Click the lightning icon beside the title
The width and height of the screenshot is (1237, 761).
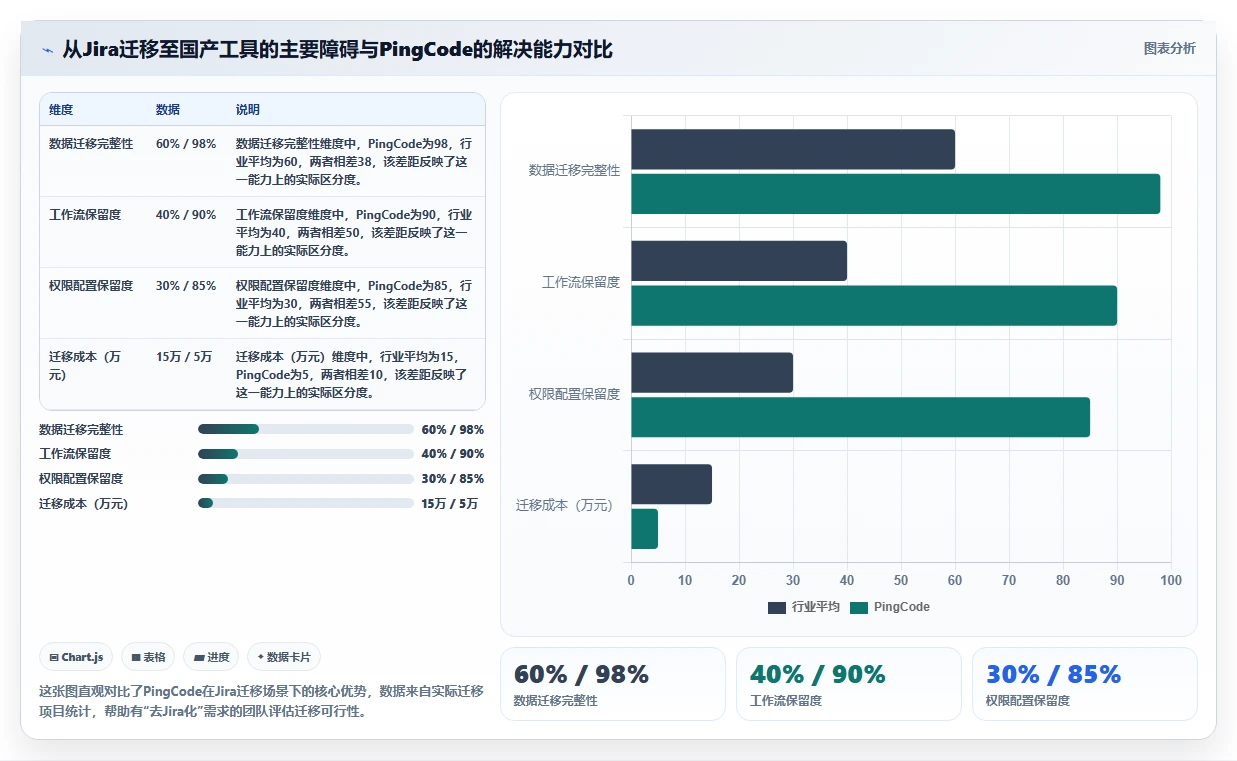(48, 50)
